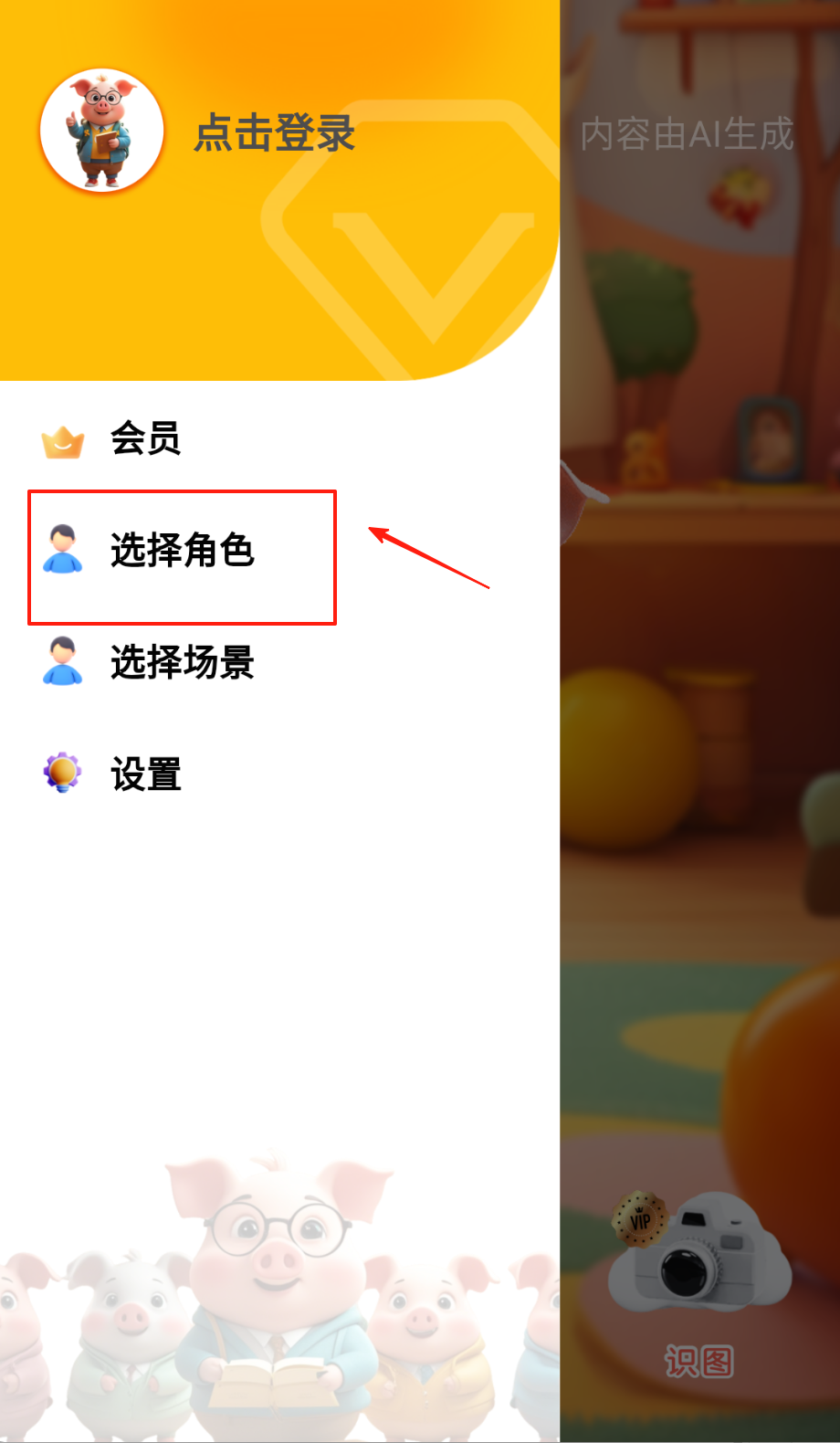Click the 内容由AI生成 notice text
The image size is (840, 1443).
(688, 134)
